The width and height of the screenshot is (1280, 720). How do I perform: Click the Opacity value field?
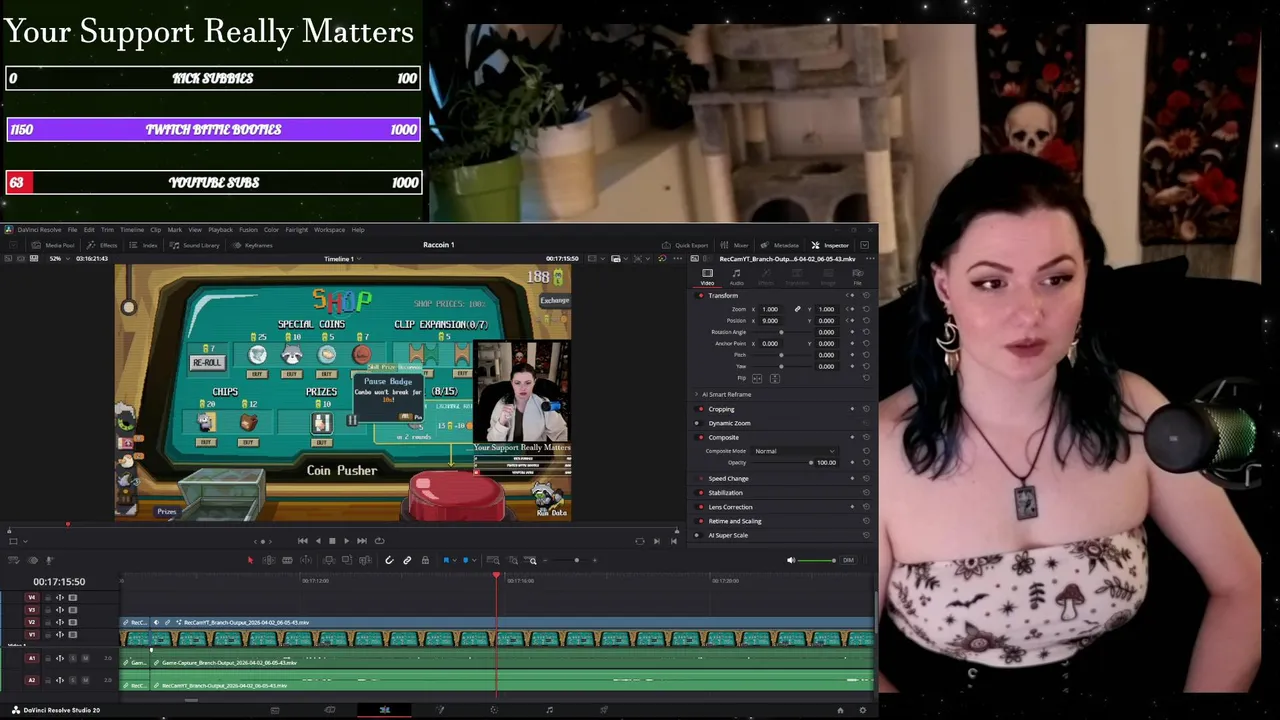click(826, 462)
